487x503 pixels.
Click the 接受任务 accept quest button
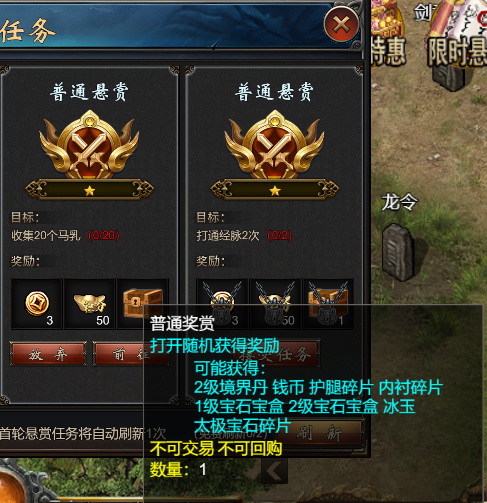[276, 354]
